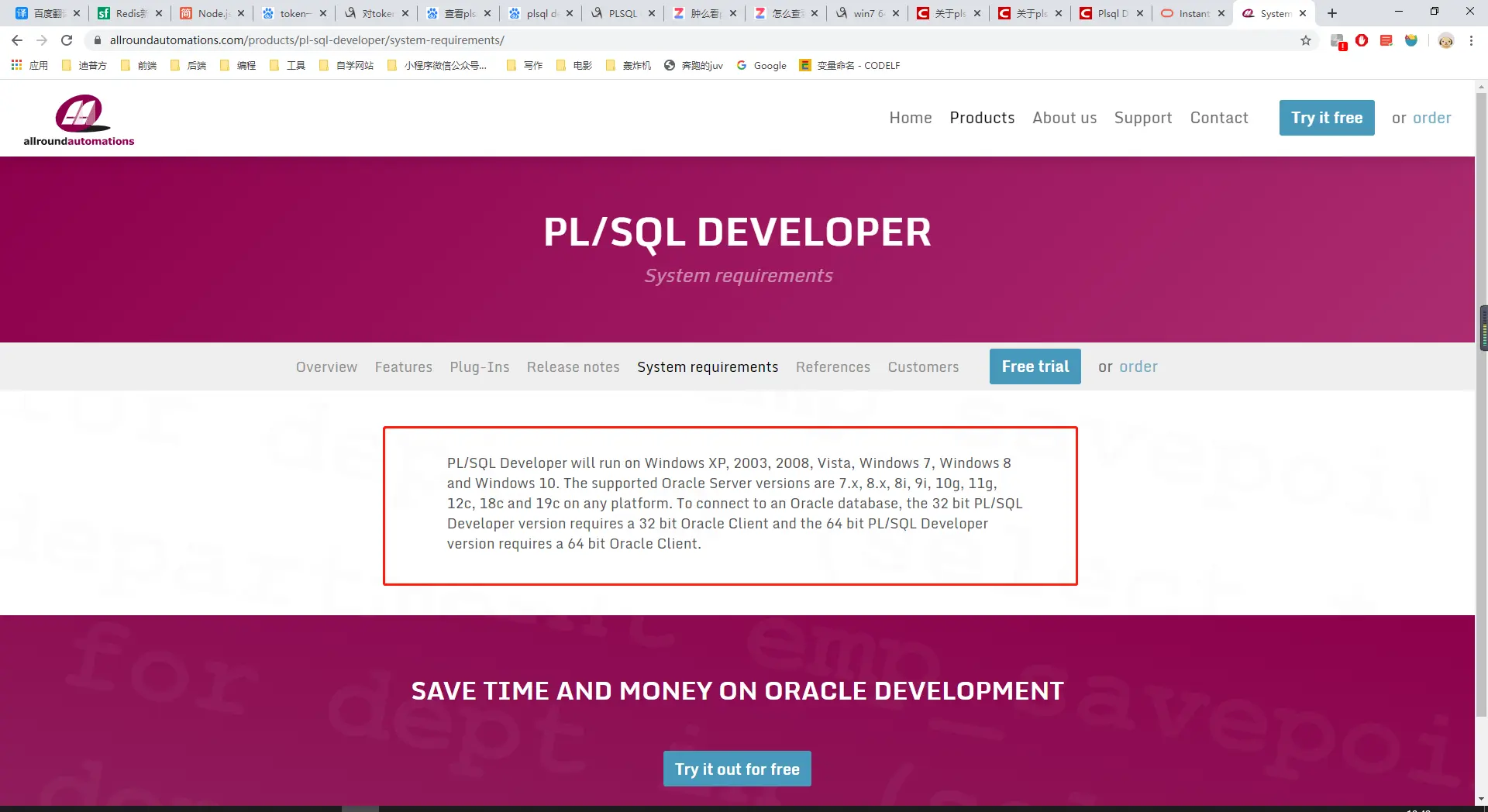Open the 小程序微信公众号 bookmark folder

coord(437,66)
